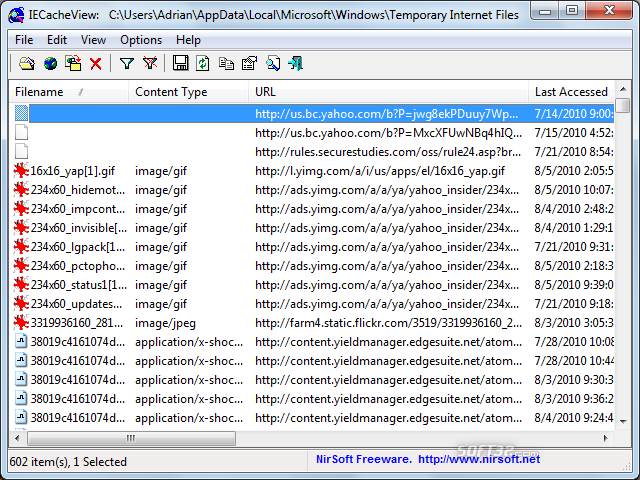
Task: Select the l.yimg.com 16x16_yap.gif URL
Action: 380,171
